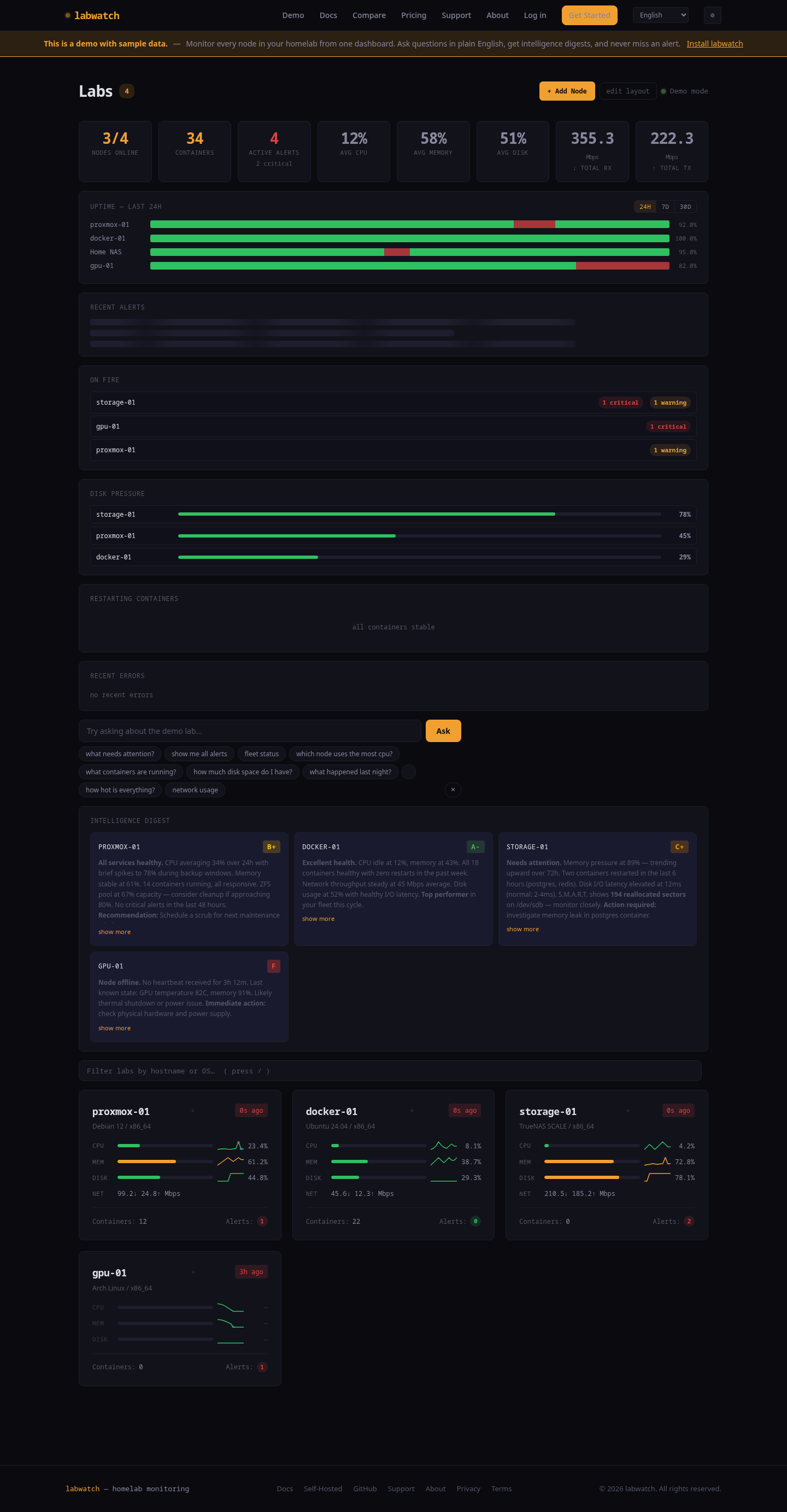Viewport: 787px width, 1512px height.
Task: Click the gpu-01 uptime bar
Action: (x=409, y=266)
